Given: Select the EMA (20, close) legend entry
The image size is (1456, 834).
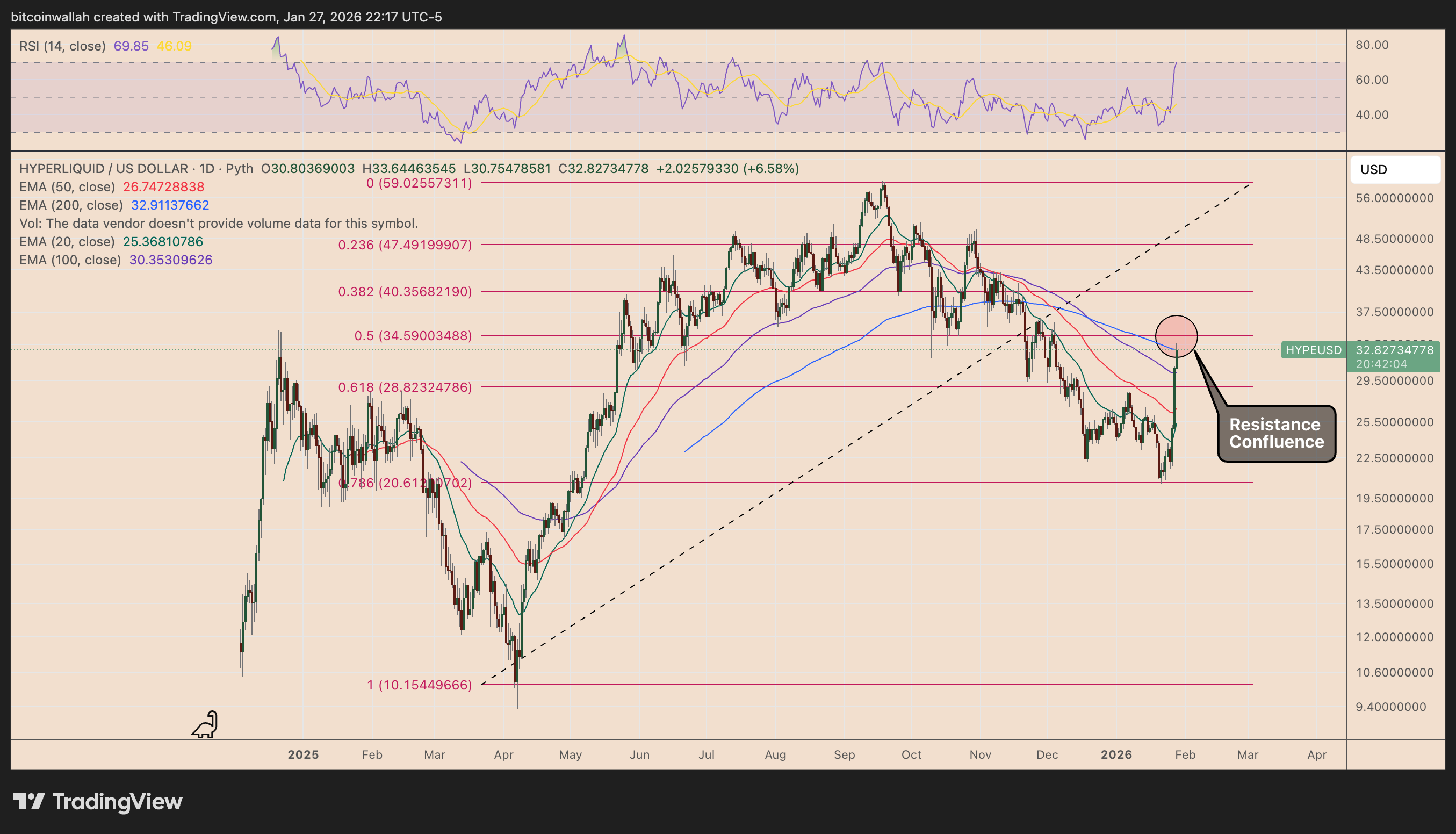Looking at the screenshot, I should 67,242.
